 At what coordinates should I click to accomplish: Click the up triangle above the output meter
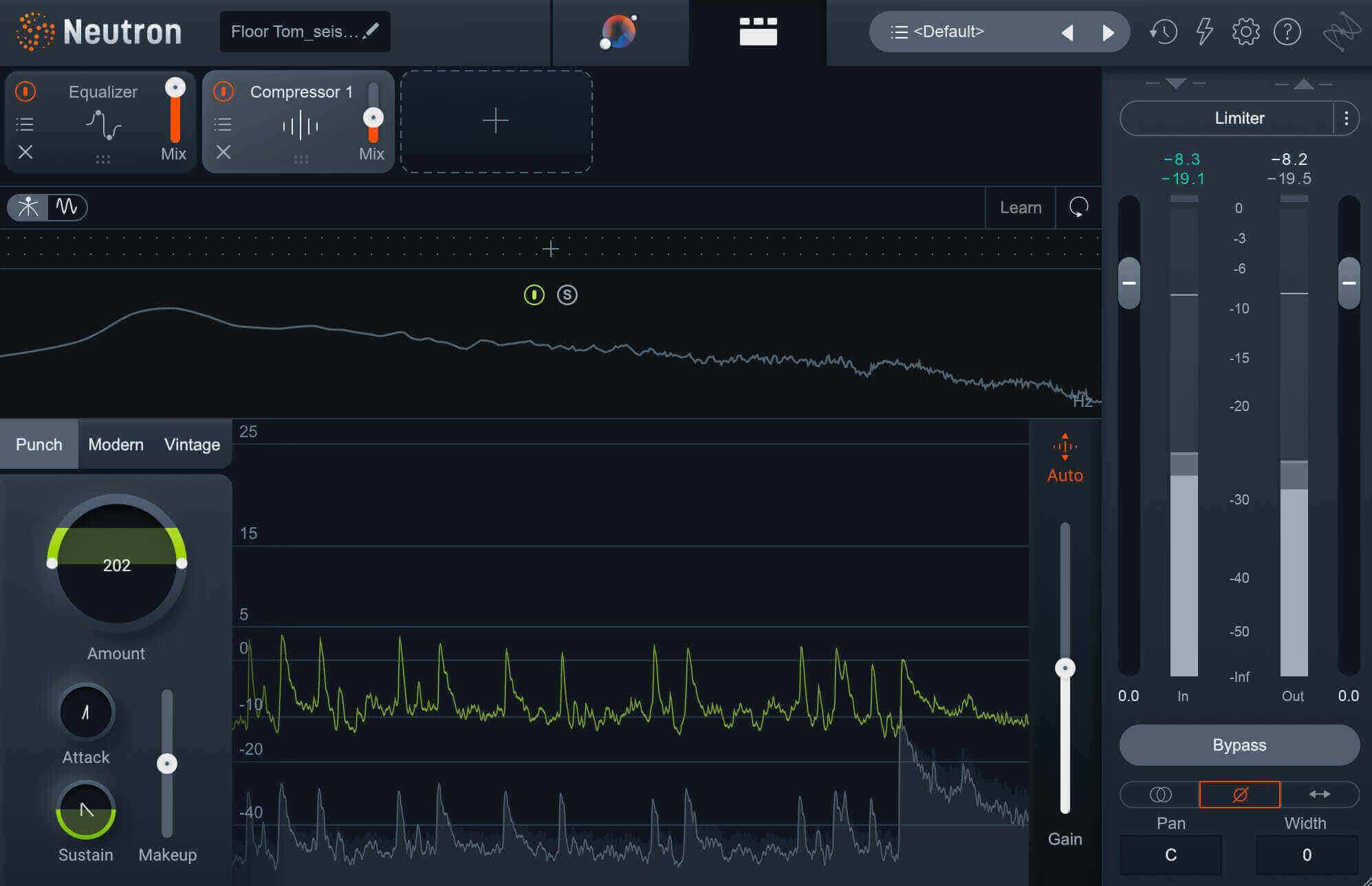1304,84
